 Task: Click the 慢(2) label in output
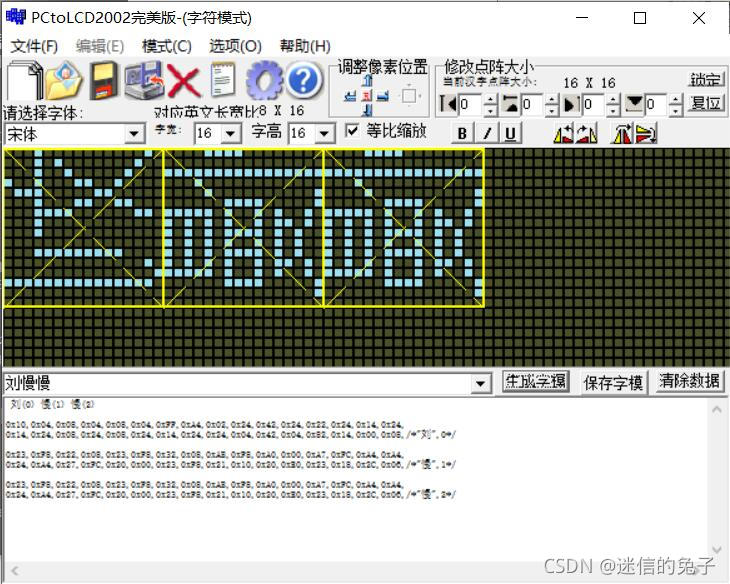tap(82, 404)
